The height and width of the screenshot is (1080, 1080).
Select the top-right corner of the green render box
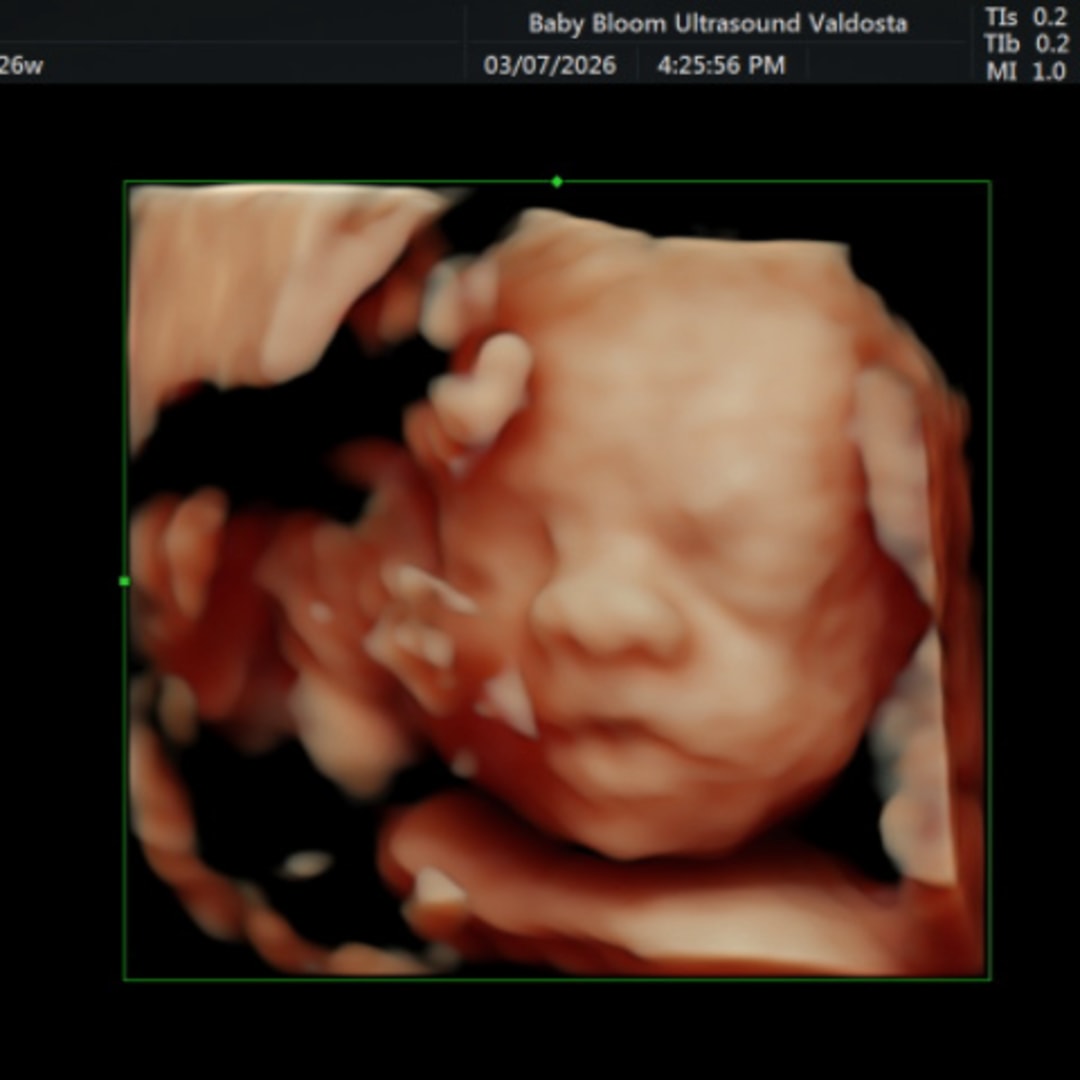pos(990,182)
